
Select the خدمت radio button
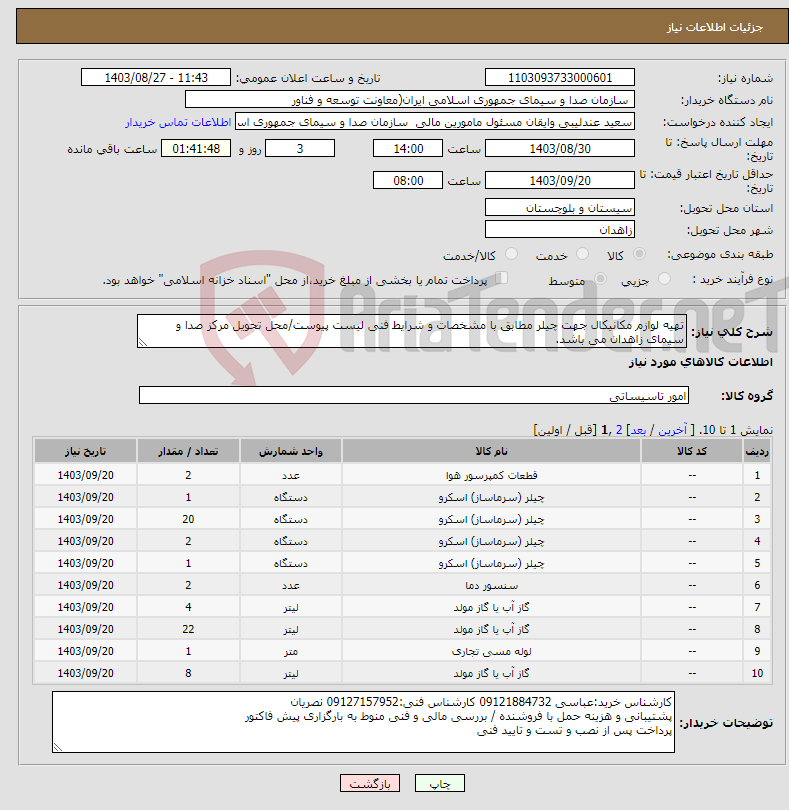coord(582,254)
